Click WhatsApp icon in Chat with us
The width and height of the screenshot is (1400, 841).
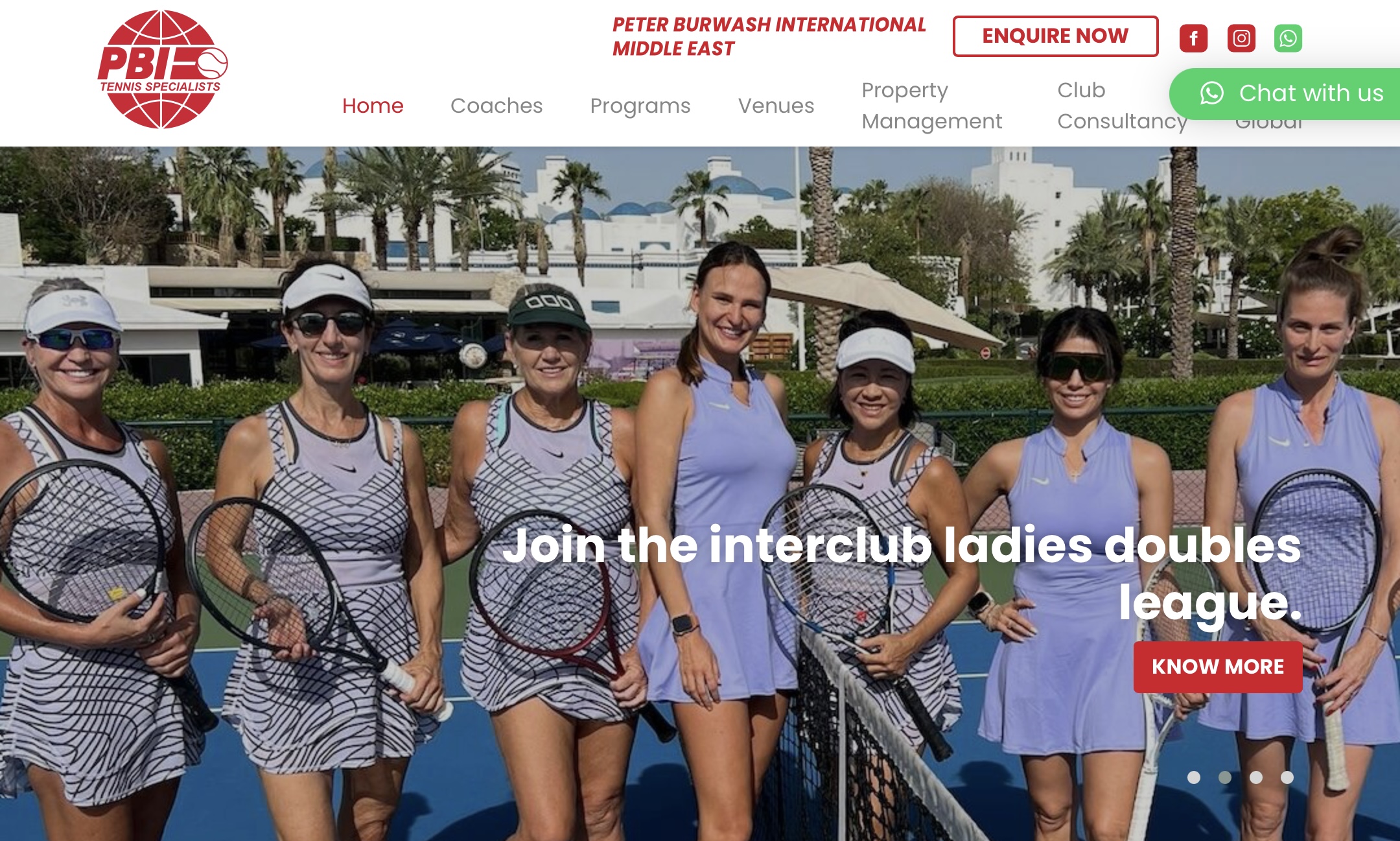1211,93
